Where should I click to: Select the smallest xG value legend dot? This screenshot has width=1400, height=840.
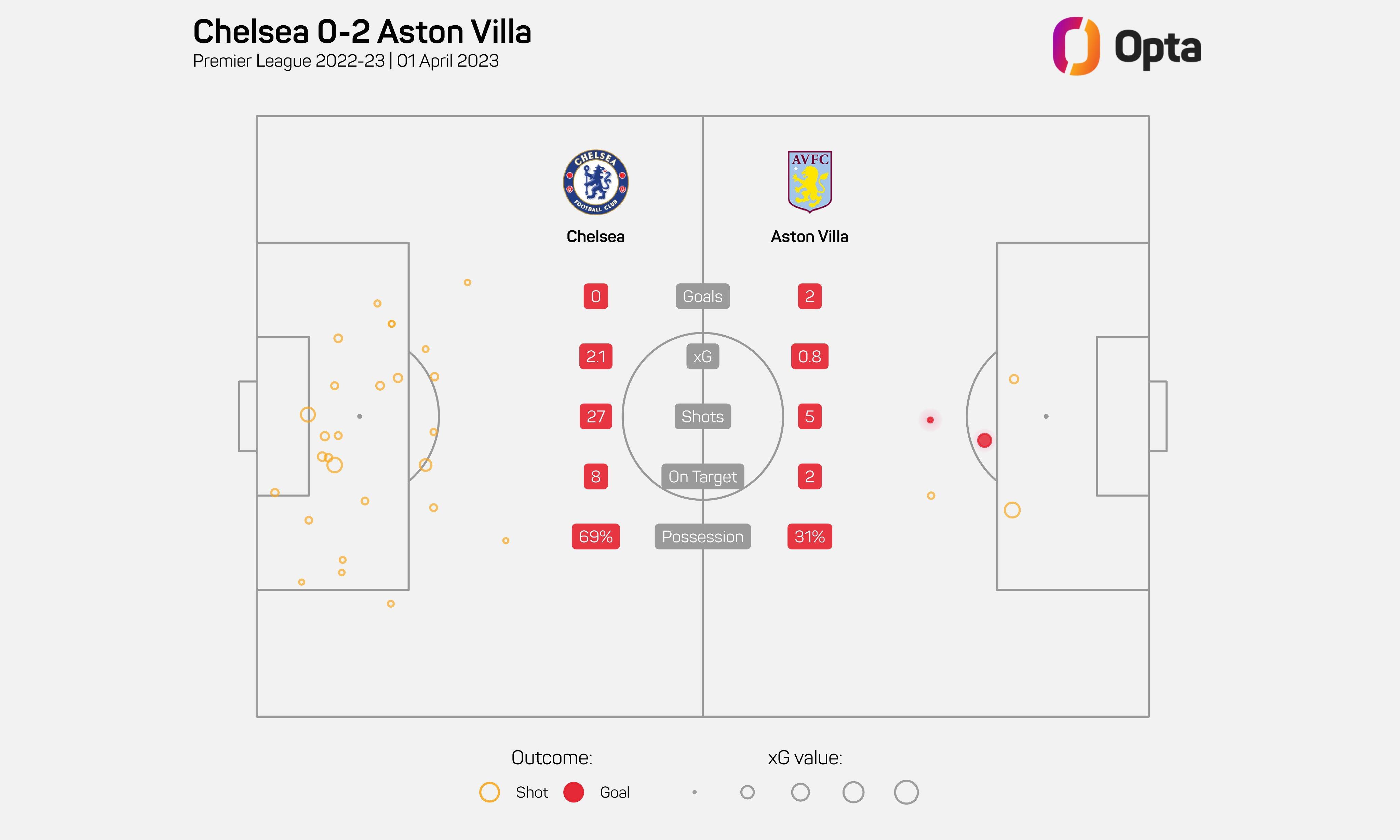tap(695, 792)
